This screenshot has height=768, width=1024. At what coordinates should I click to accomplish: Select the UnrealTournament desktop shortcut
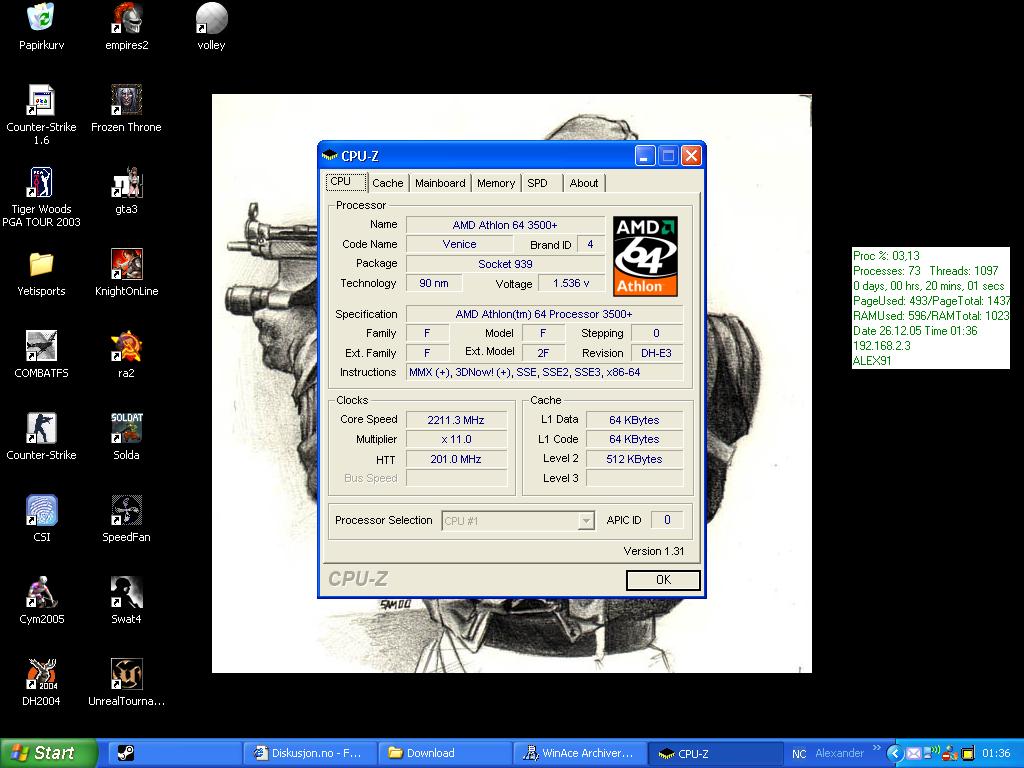[x=126, y=682]
